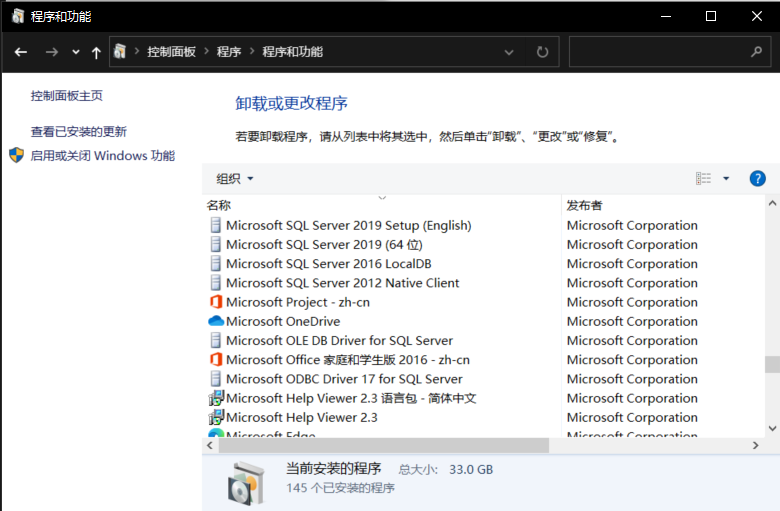This screenshot has width=780, height=511.
Task: Sort list by 名称 column header
Action: 219,205
